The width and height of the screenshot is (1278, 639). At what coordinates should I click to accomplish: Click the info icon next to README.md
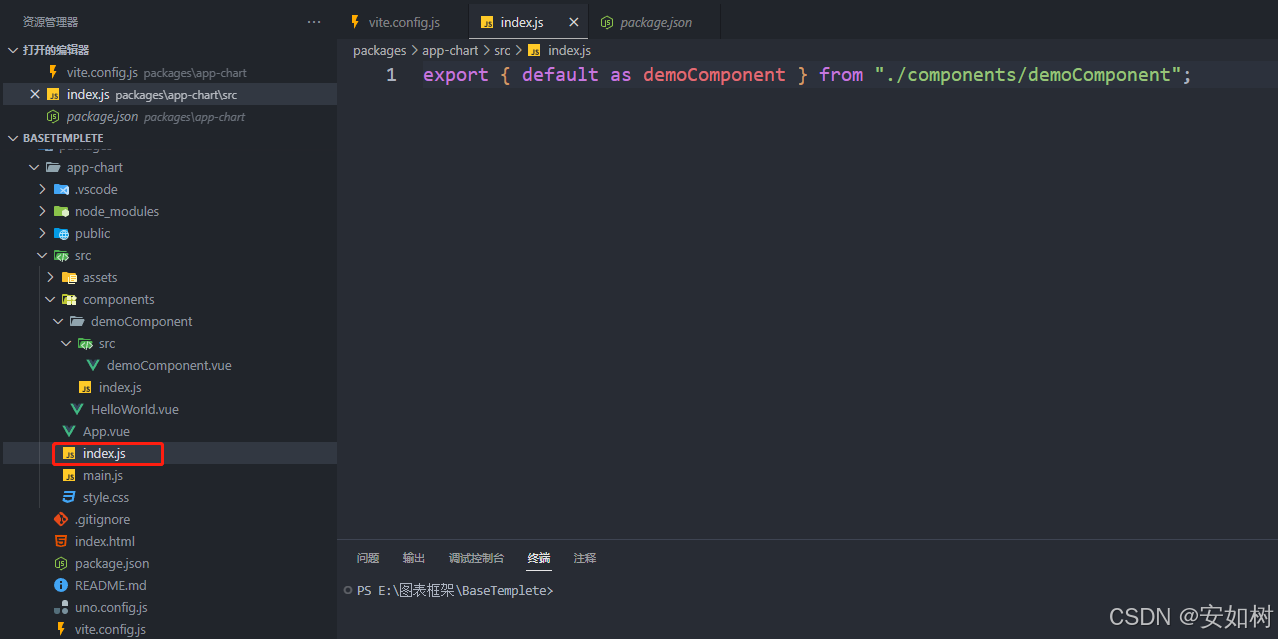[x=59, y=585]
